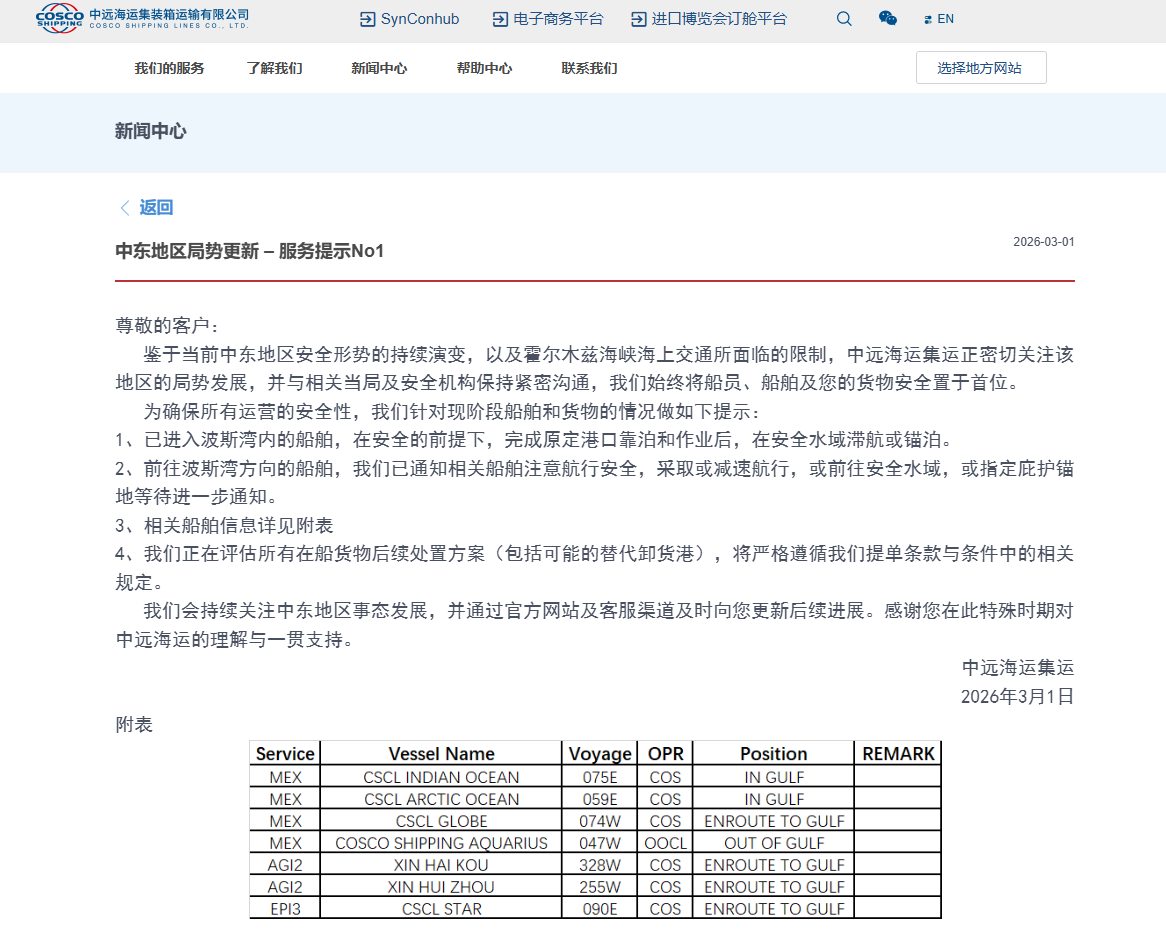Switch language to EN
This screenshot has height=939, width=1166.
click(x=945, y=19)
